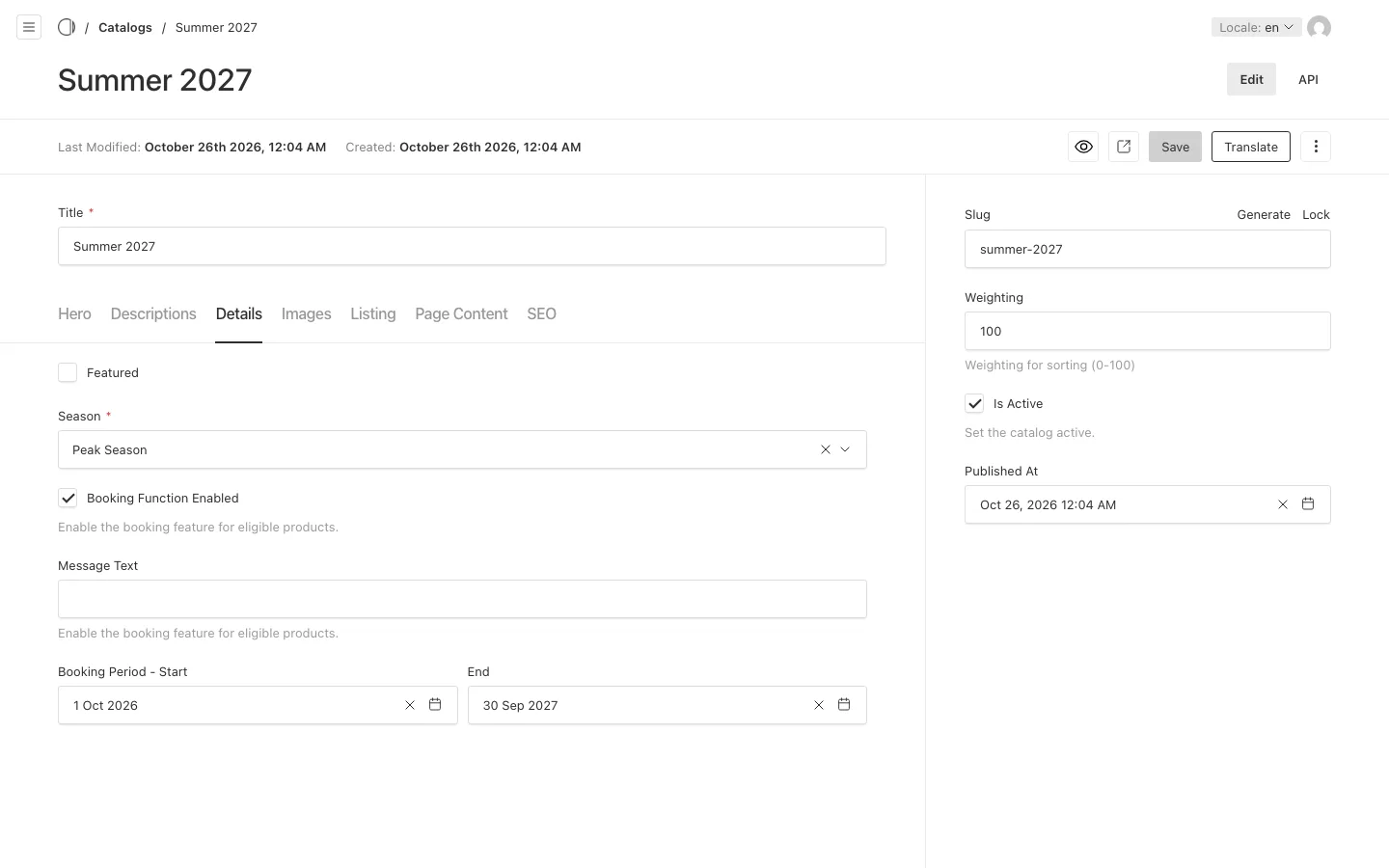Uncheck Booking Function Enabled
1389x868 pixels.
coord(68,498)
